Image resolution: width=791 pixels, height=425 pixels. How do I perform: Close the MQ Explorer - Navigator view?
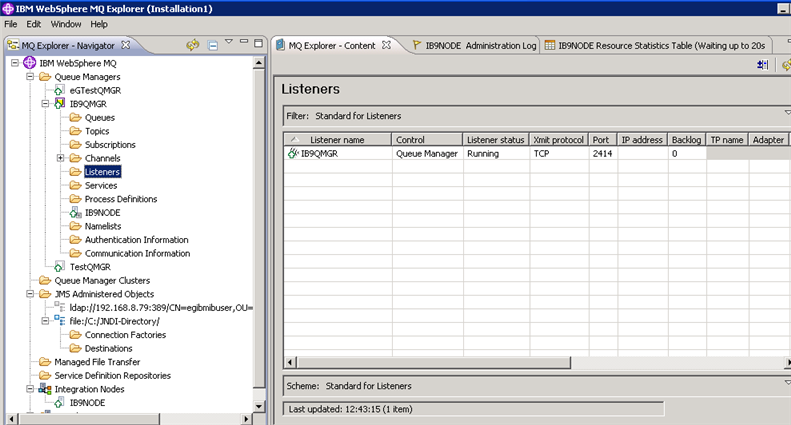click(126, 44)
